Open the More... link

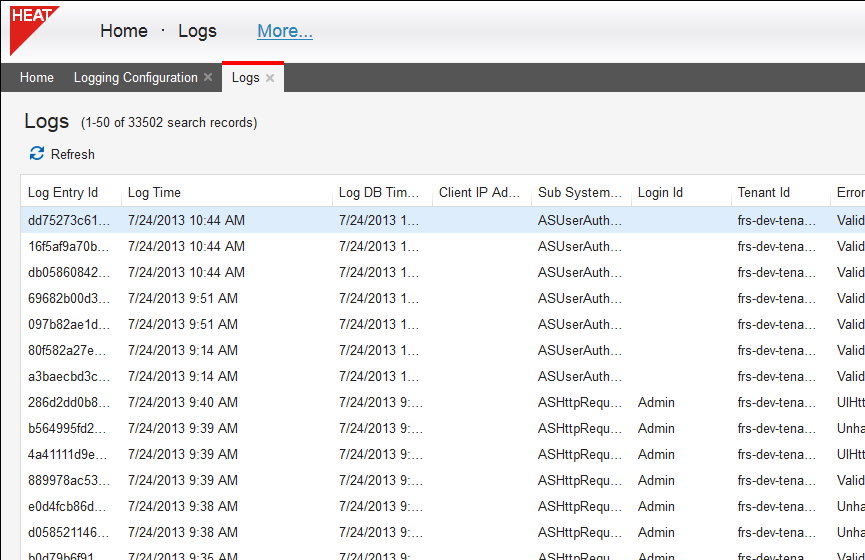coord(285,31)
